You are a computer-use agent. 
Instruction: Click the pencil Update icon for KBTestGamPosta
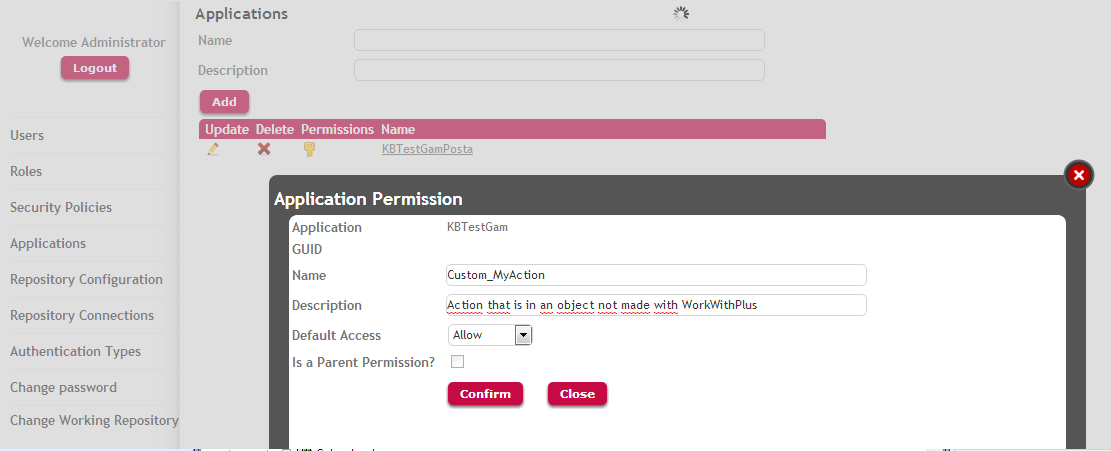213,149
